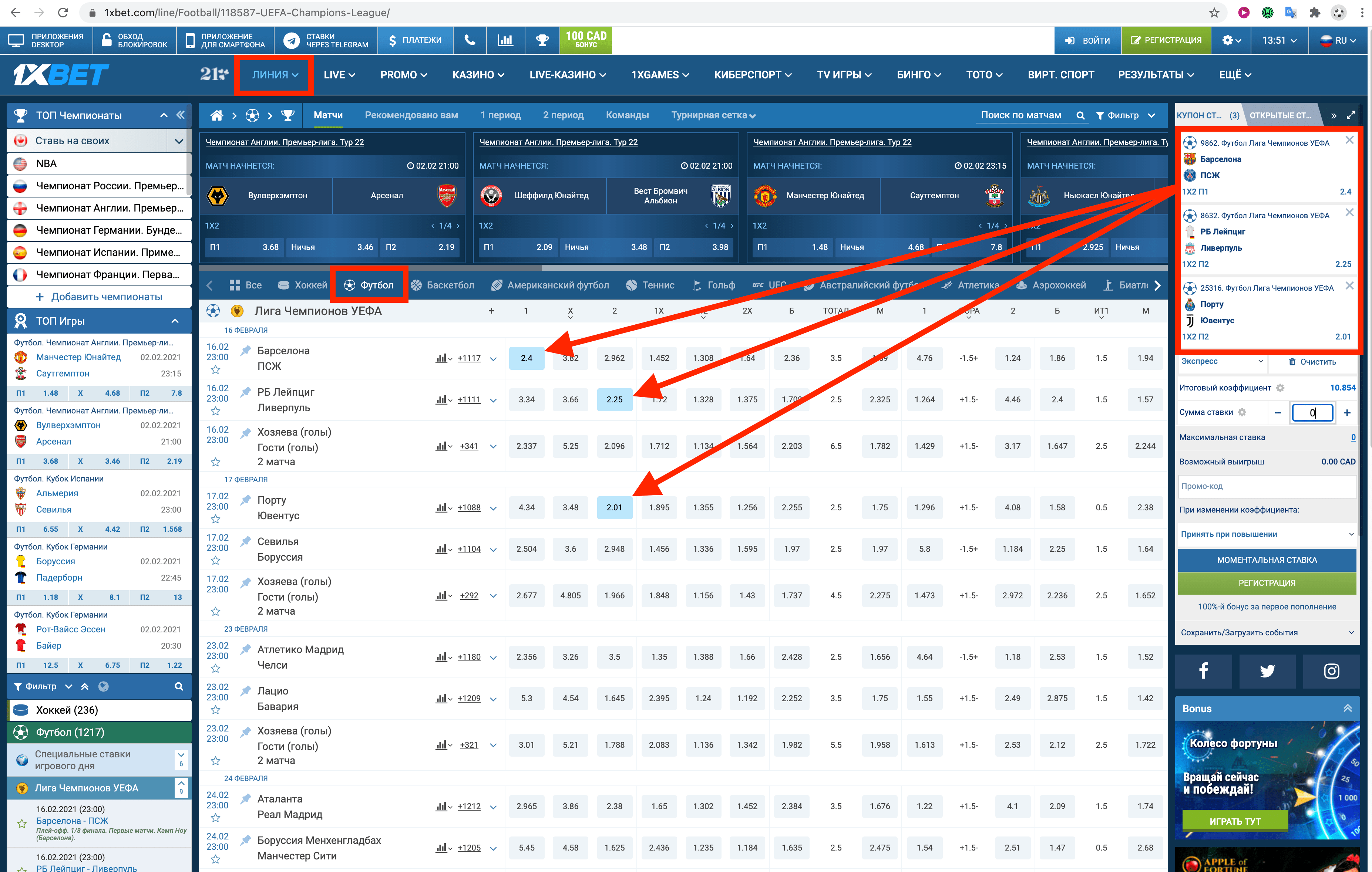Screen dimensions: 1372x872
Task: Select 2.356 odds for Atletico Madrid win
Action: pos(526,657)
